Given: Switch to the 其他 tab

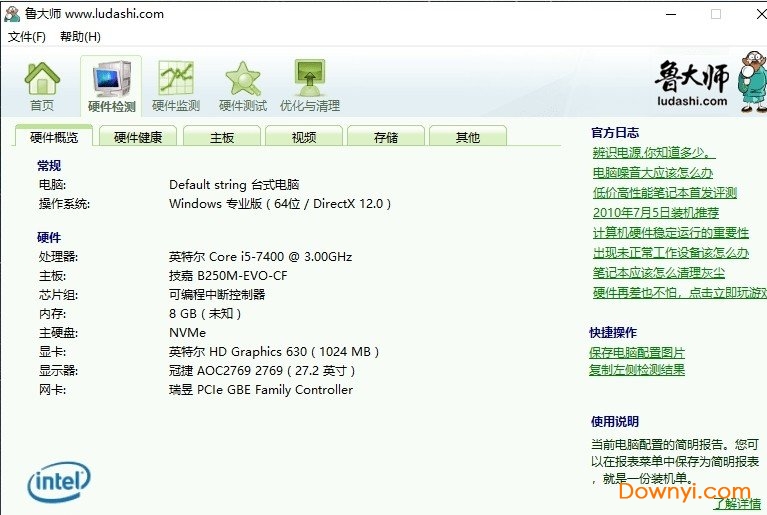Looking at the screenshot, I should pyautogui.click(x=468, y=137).
